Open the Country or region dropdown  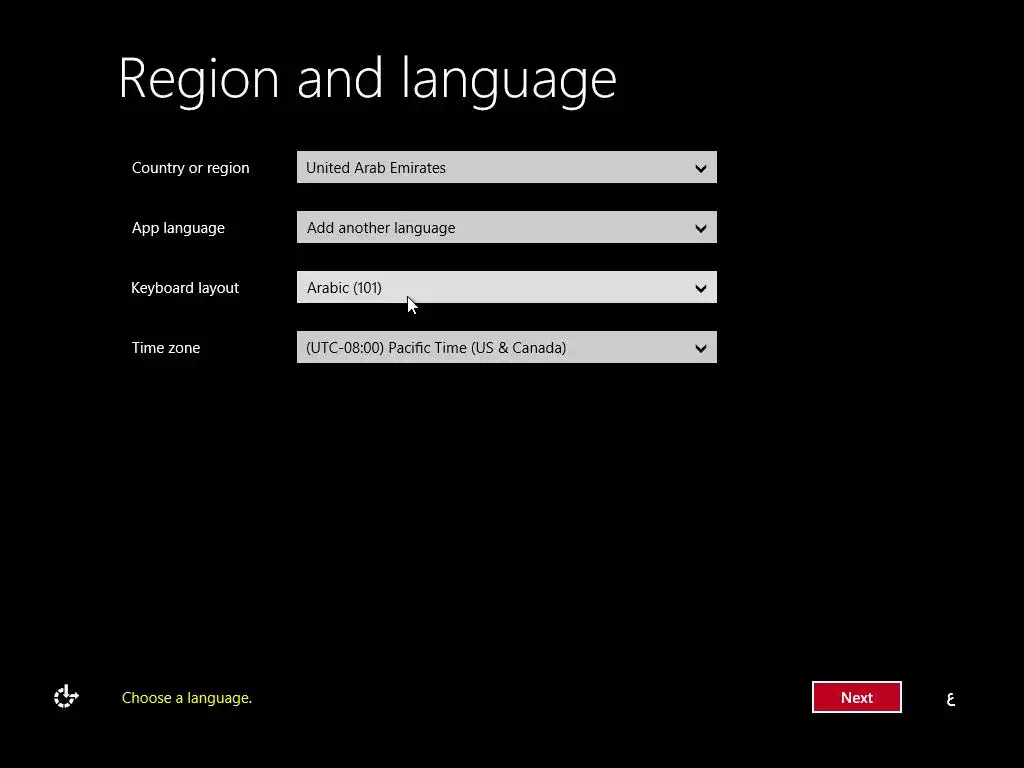507,167
